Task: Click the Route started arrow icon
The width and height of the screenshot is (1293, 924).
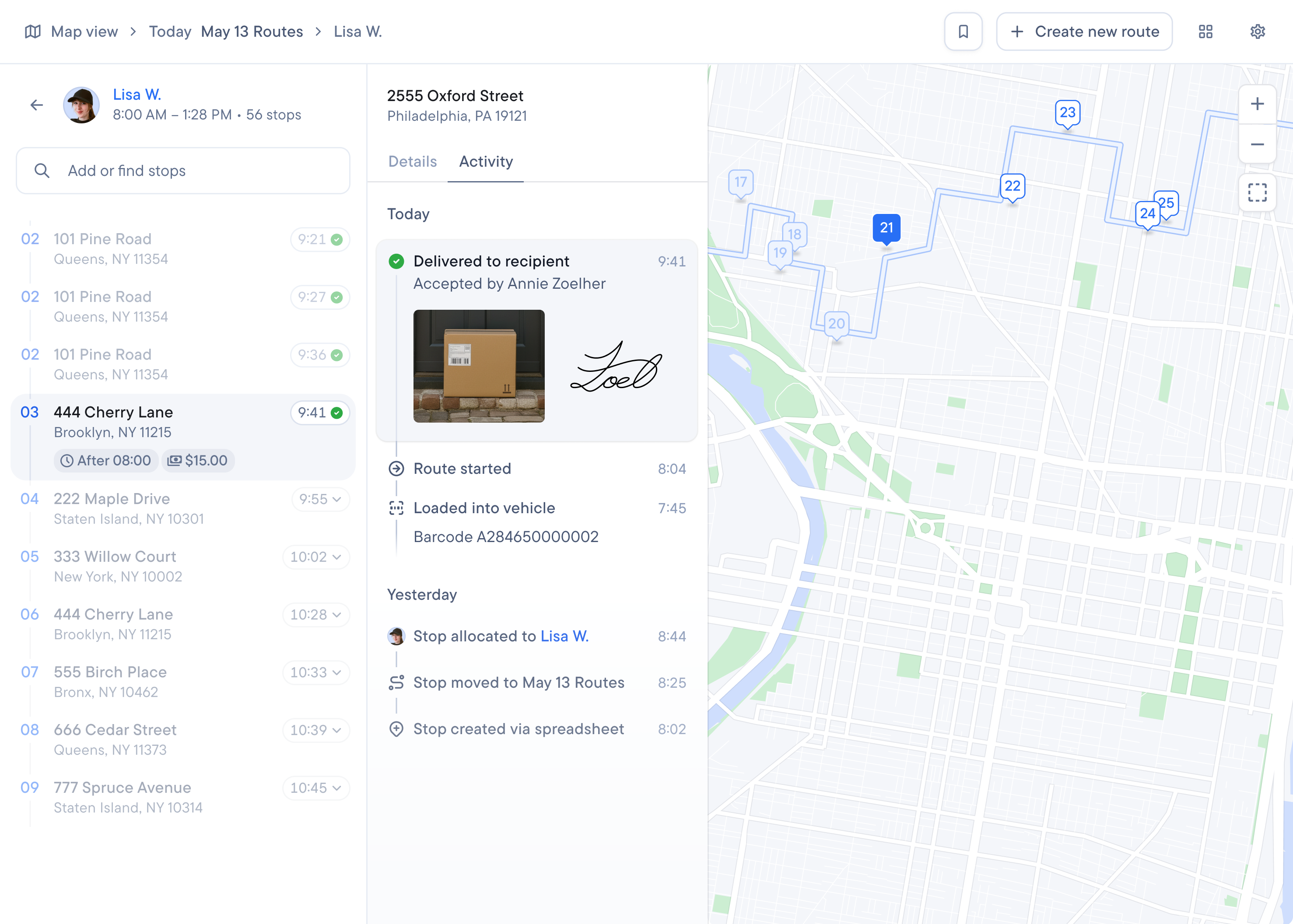Action: [396, 469]
